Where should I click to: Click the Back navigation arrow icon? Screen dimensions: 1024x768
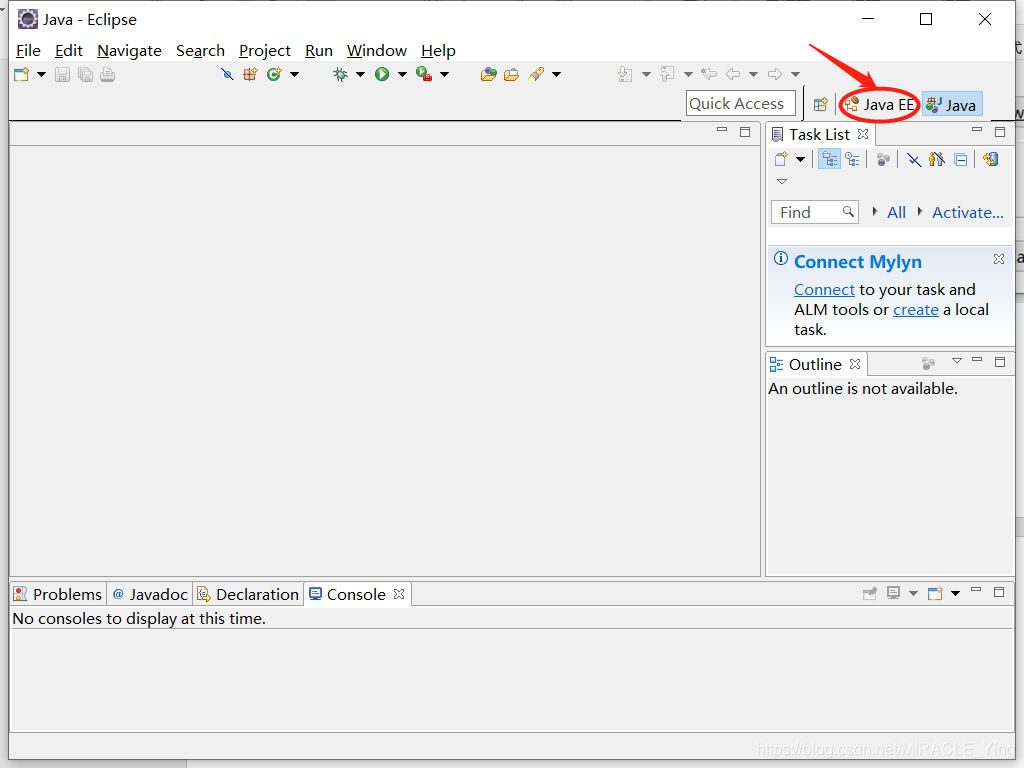click(x=733, y=74)
